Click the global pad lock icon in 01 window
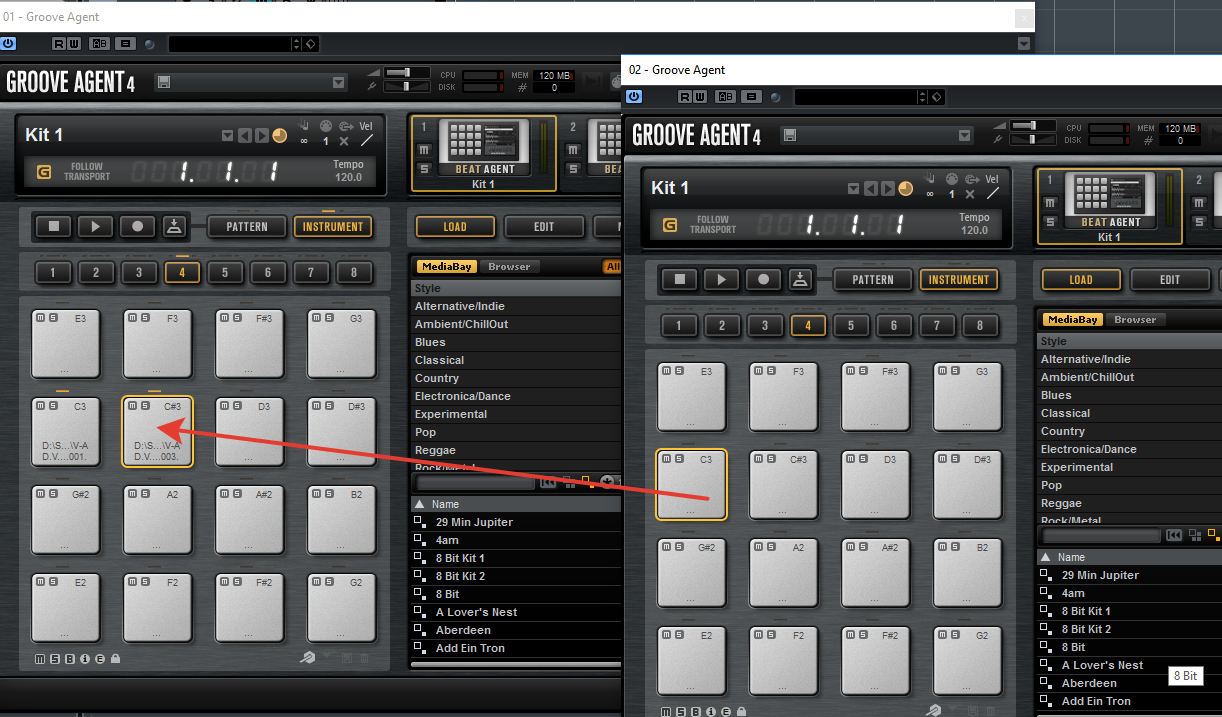 coord(115,658)
